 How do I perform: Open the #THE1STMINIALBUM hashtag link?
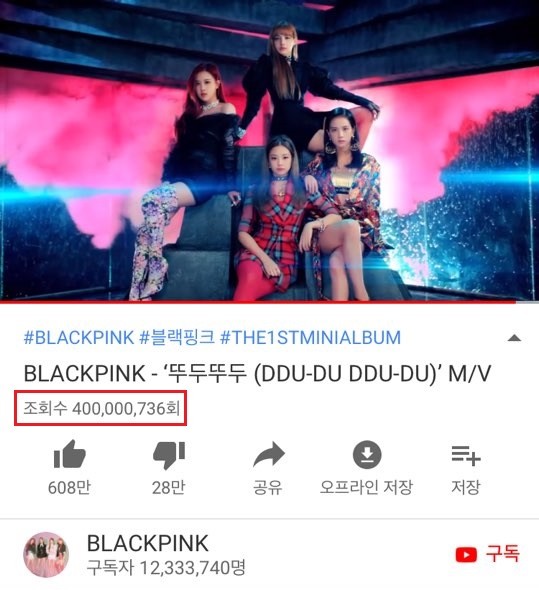coord(311,338)
